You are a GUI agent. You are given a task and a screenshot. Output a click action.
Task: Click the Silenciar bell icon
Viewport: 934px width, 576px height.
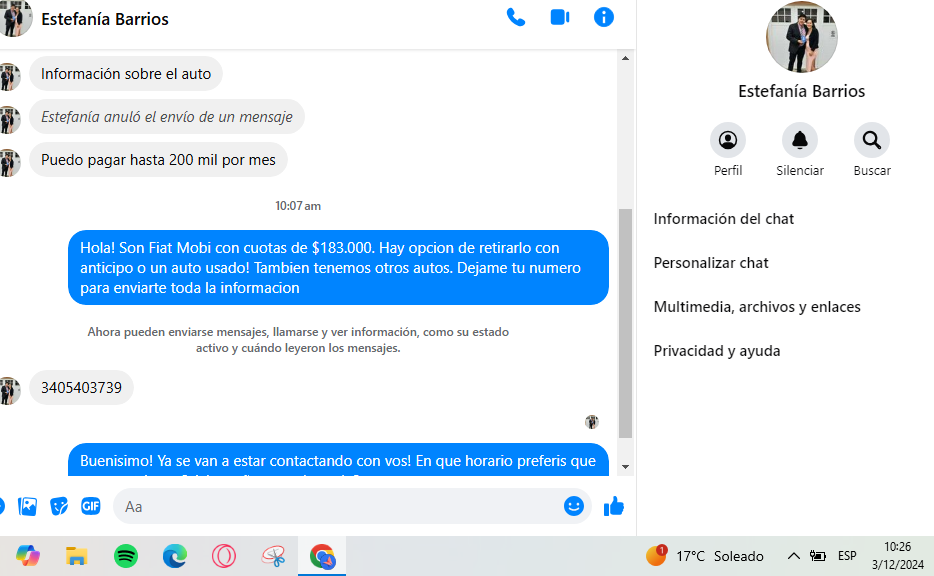click(x=799, y=140)
